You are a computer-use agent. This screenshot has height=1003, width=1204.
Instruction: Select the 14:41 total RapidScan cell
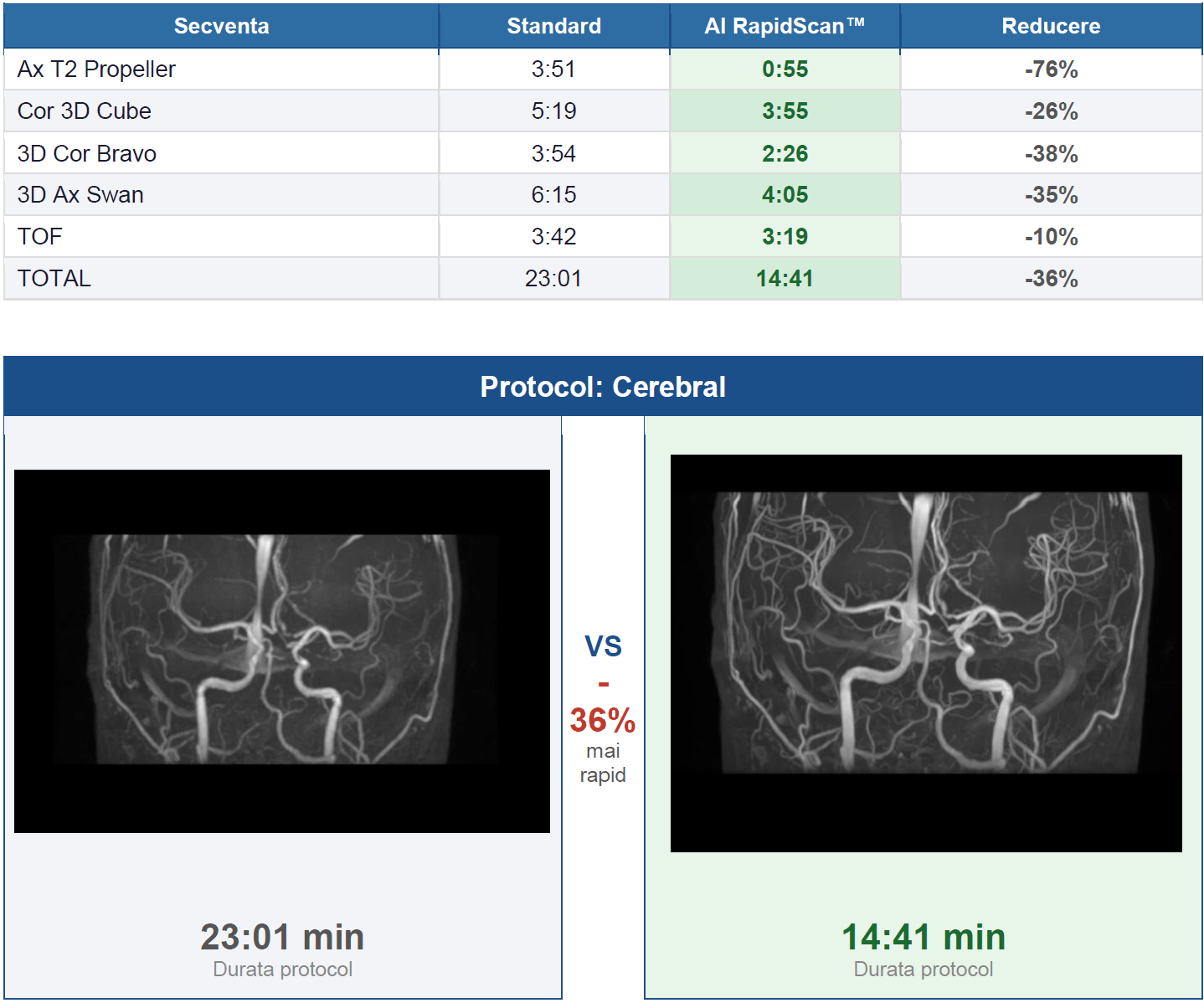coord(785,278)
